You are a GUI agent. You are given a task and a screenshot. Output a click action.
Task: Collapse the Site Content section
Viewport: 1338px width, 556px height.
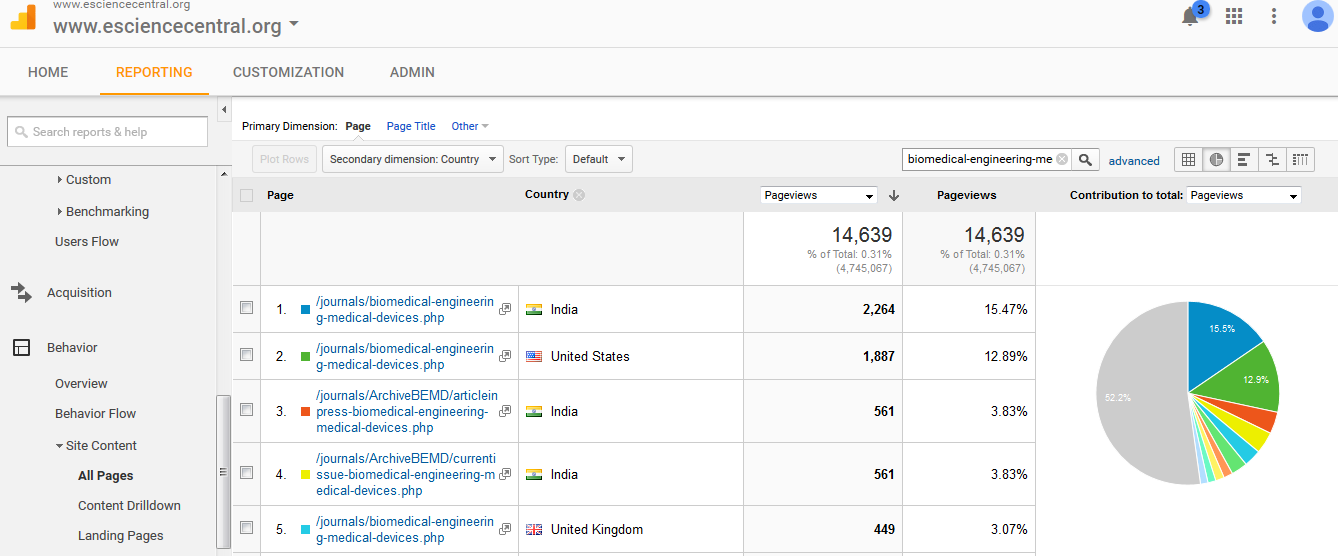[96, 446]
